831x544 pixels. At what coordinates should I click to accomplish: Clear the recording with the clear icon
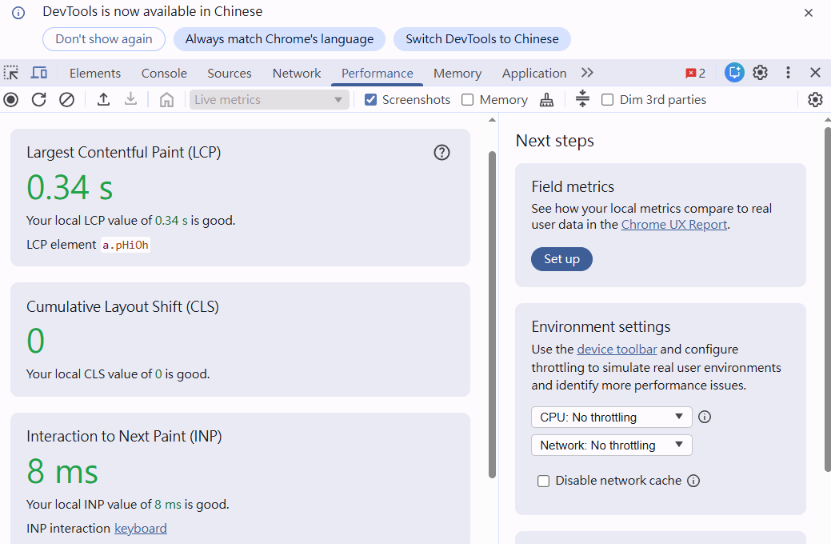(67, 100)
